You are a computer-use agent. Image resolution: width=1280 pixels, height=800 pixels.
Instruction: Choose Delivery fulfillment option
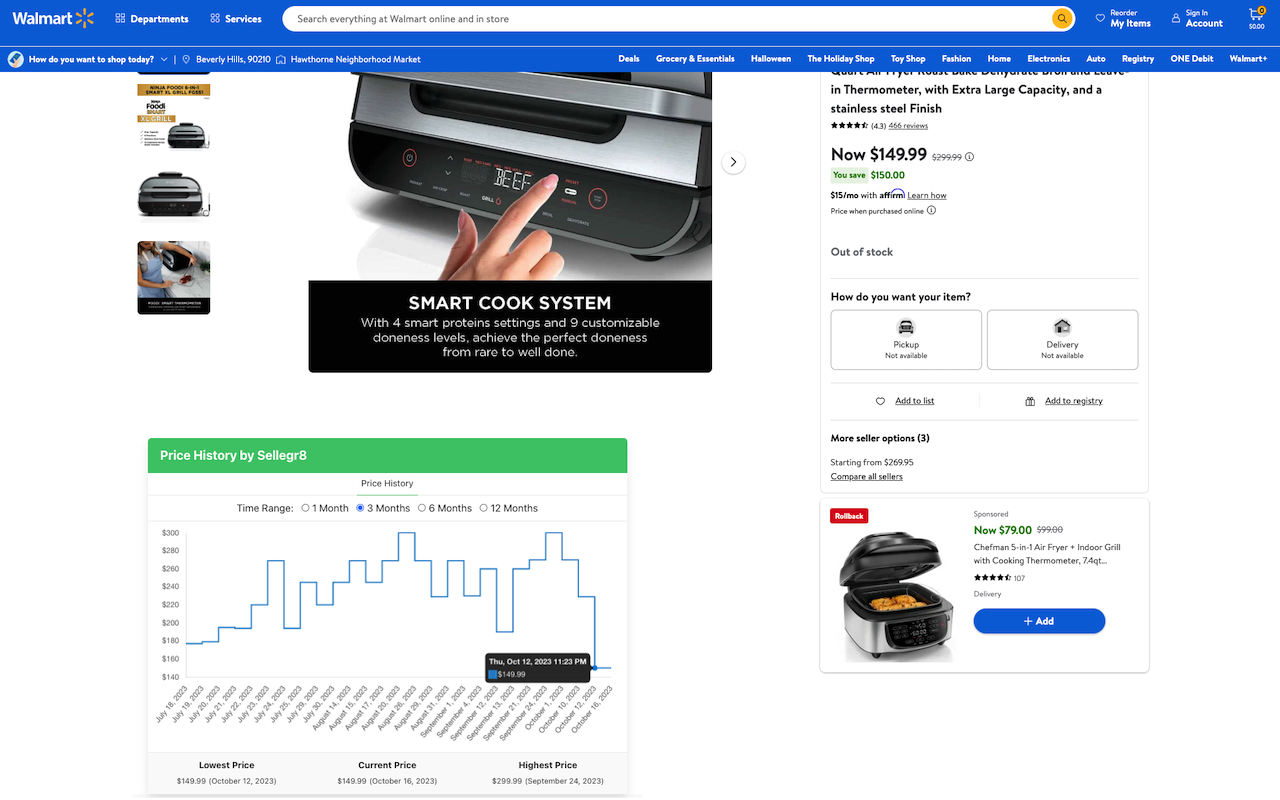point(1062,340)
